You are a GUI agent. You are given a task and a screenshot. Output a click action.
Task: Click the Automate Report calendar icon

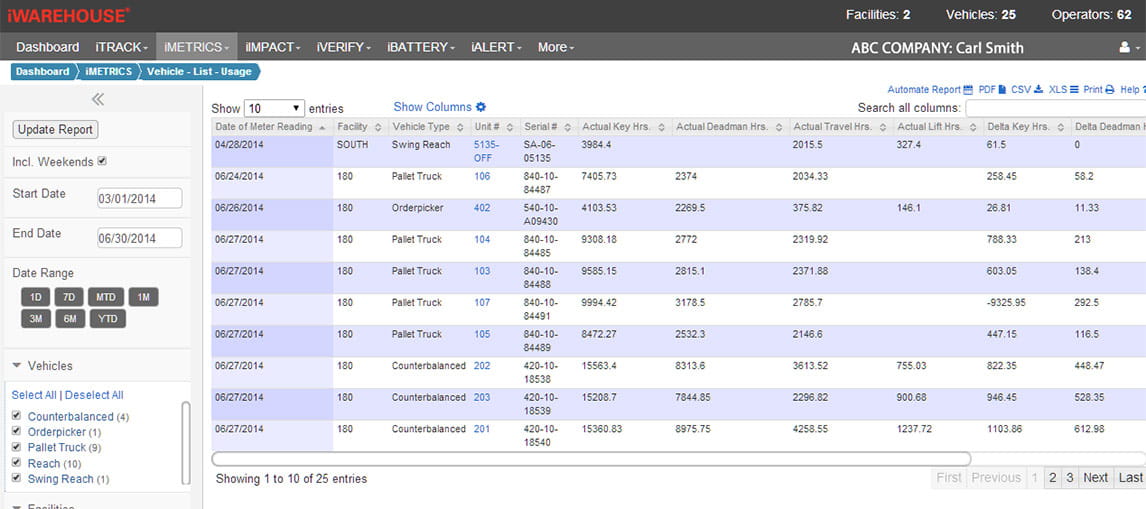coord(967,90)
